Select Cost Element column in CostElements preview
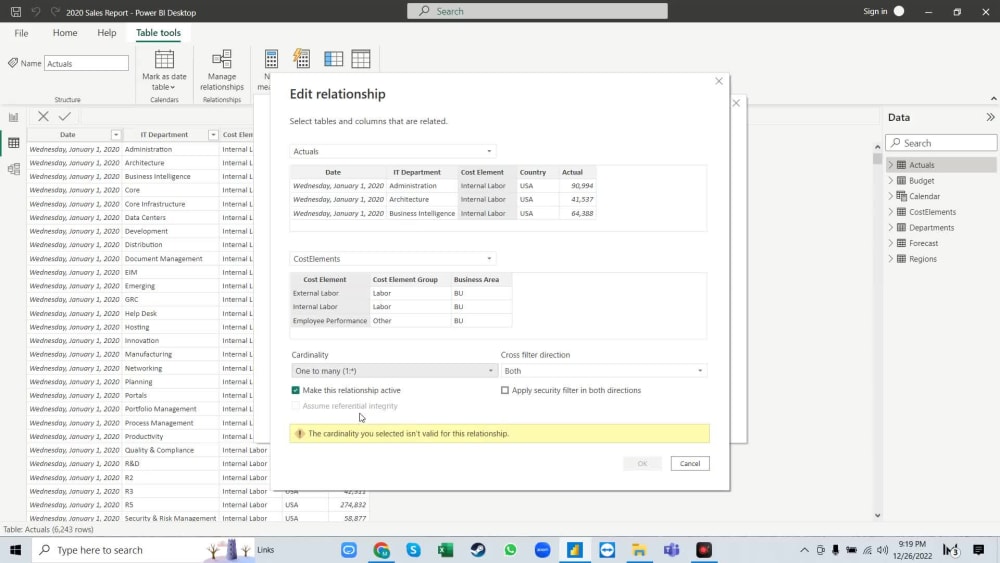This screenshot has width=1000, height=563. point(325,279)
